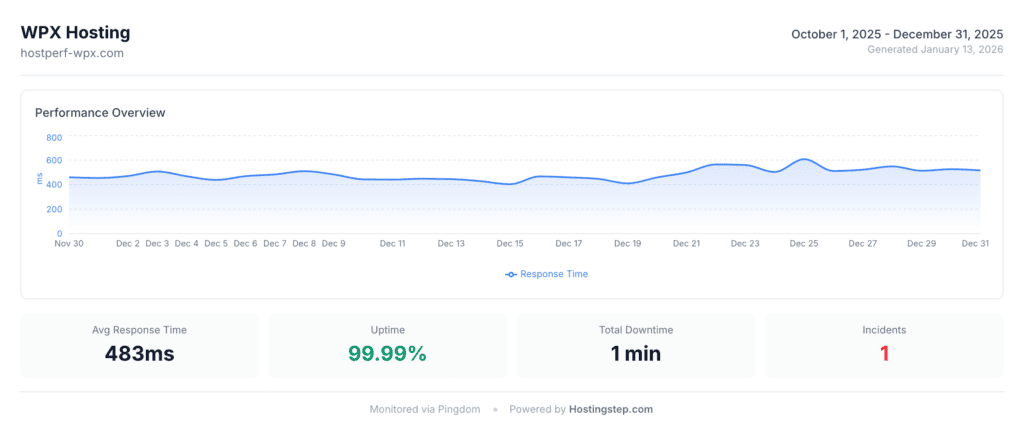Click the Uptime 99.99% value

[x=387, y=353]
